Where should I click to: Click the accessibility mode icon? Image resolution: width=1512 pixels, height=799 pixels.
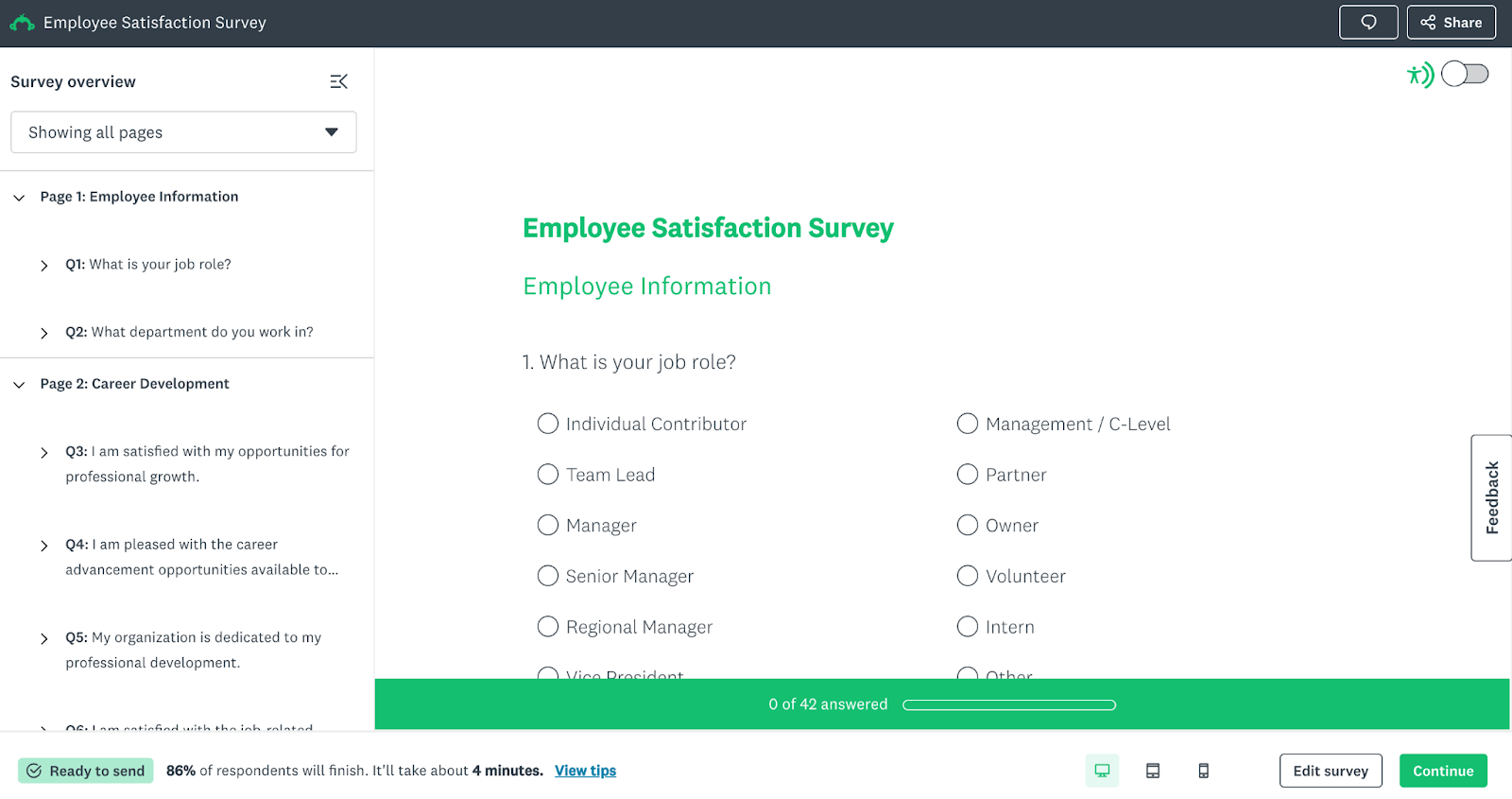[x=1418, y=74]
